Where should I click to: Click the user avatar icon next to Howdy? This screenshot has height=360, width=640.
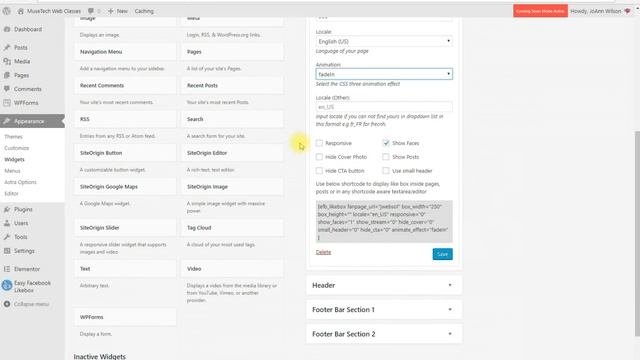tap(627, 11)
